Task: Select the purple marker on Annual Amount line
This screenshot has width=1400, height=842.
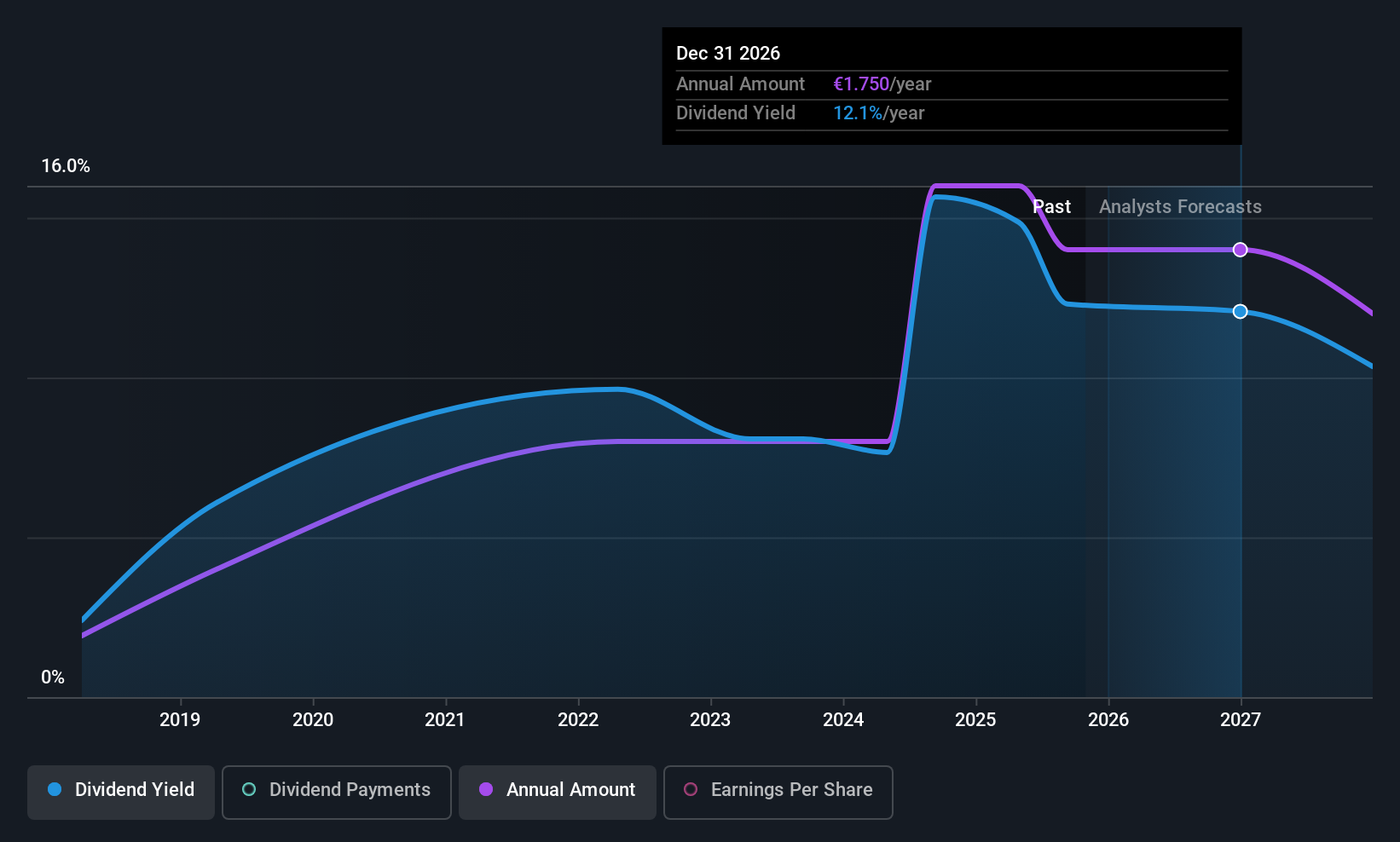Action: [1240, 250]
